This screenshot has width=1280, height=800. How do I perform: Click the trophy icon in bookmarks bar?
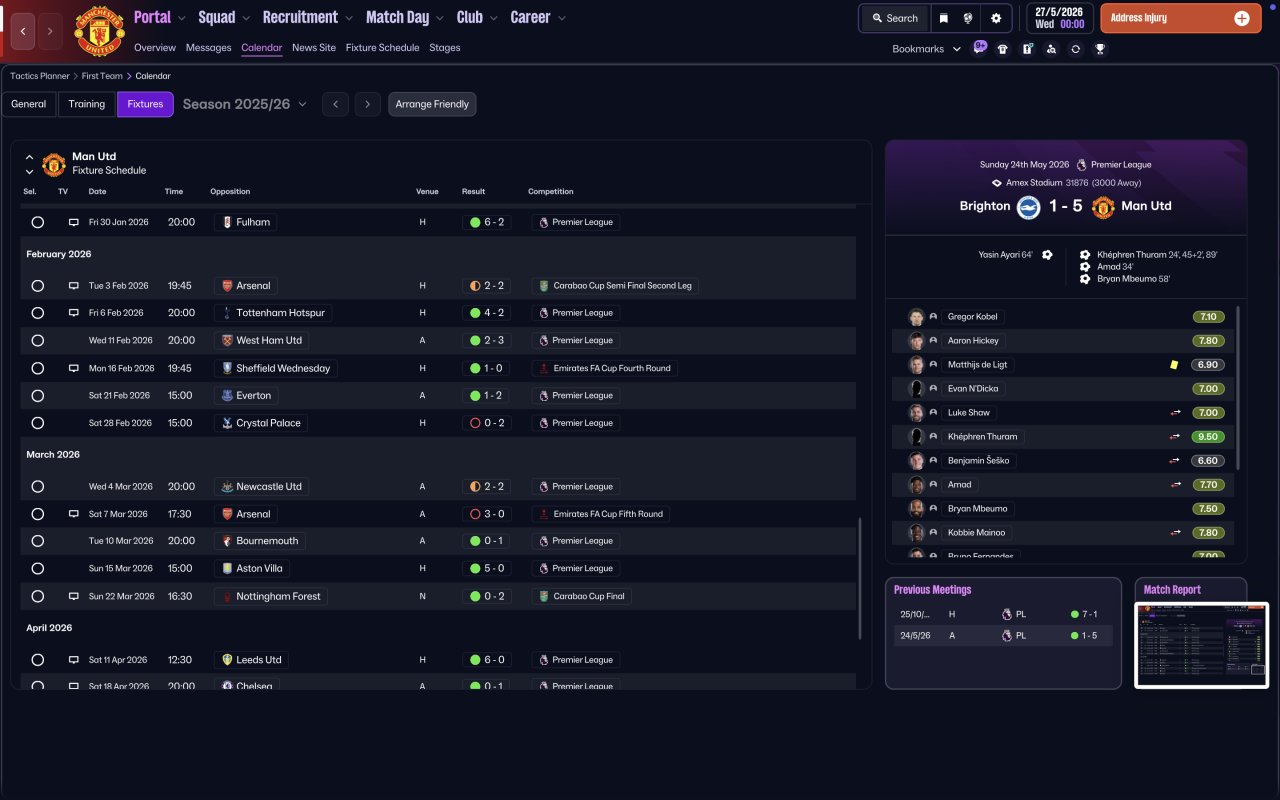click(1100, 49)
